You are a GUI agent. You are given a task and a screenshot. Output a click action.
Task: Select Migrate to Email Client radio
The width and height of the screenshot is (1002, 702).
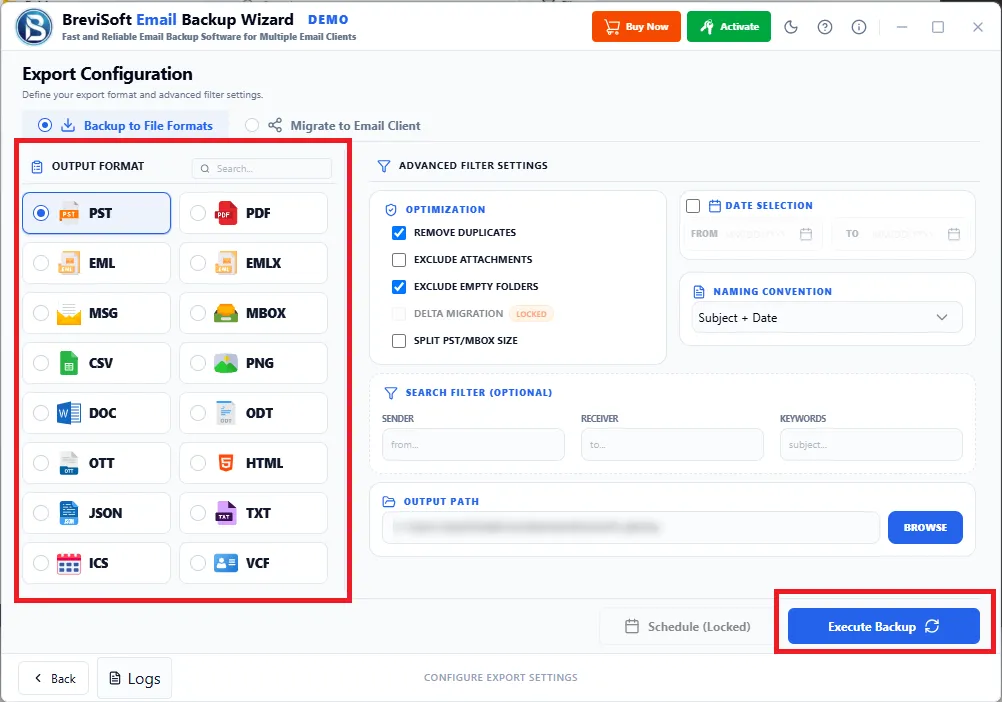(252, 125)
